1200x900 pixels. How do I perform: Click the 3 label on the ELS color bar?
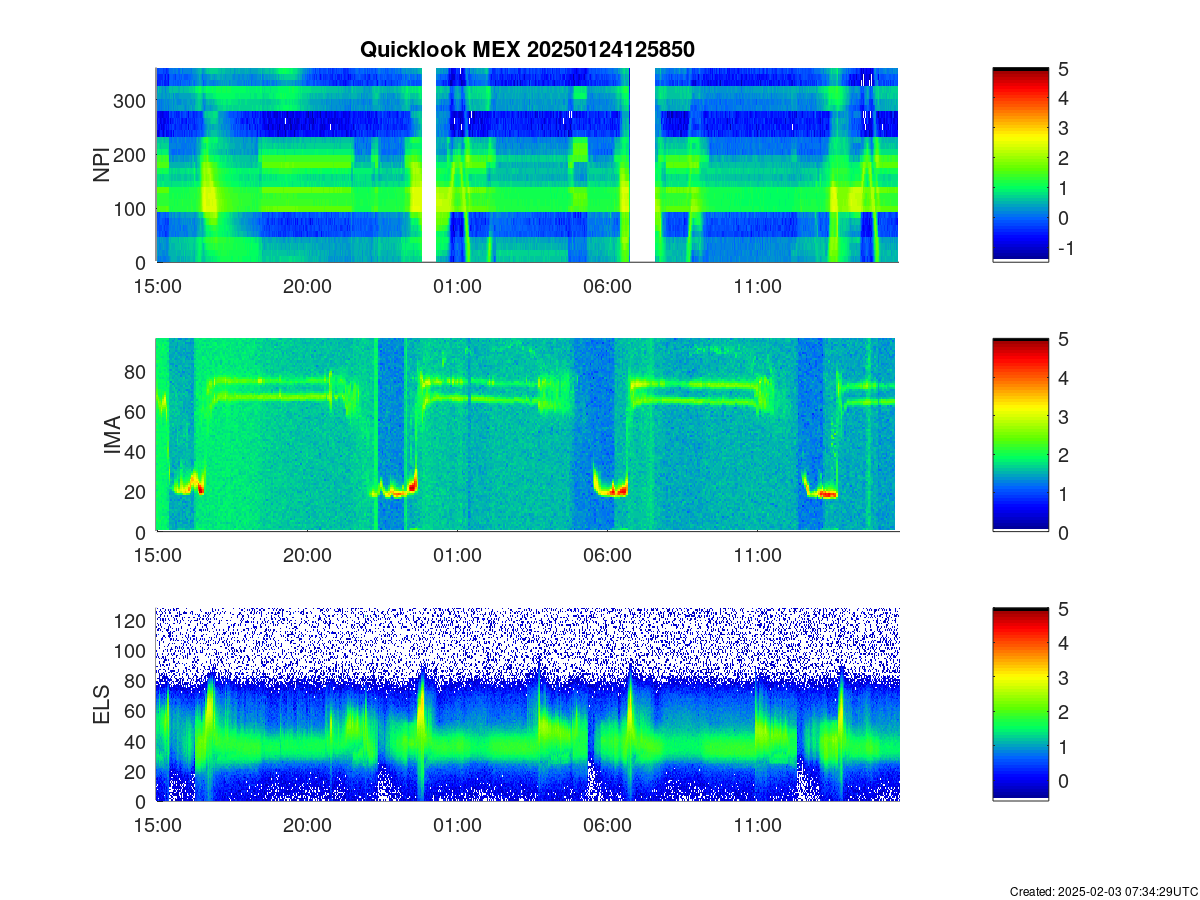click(x=1064, y=678)
